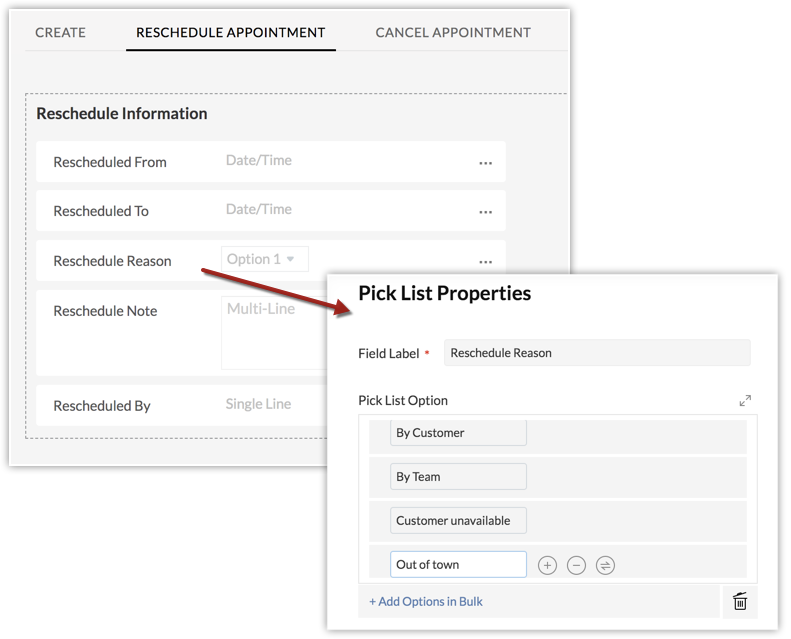Image resolution: width=791 pixels, height=639 pixels.
Task: Open options menu for Rescheduled To field
Action: click(485, 212)
